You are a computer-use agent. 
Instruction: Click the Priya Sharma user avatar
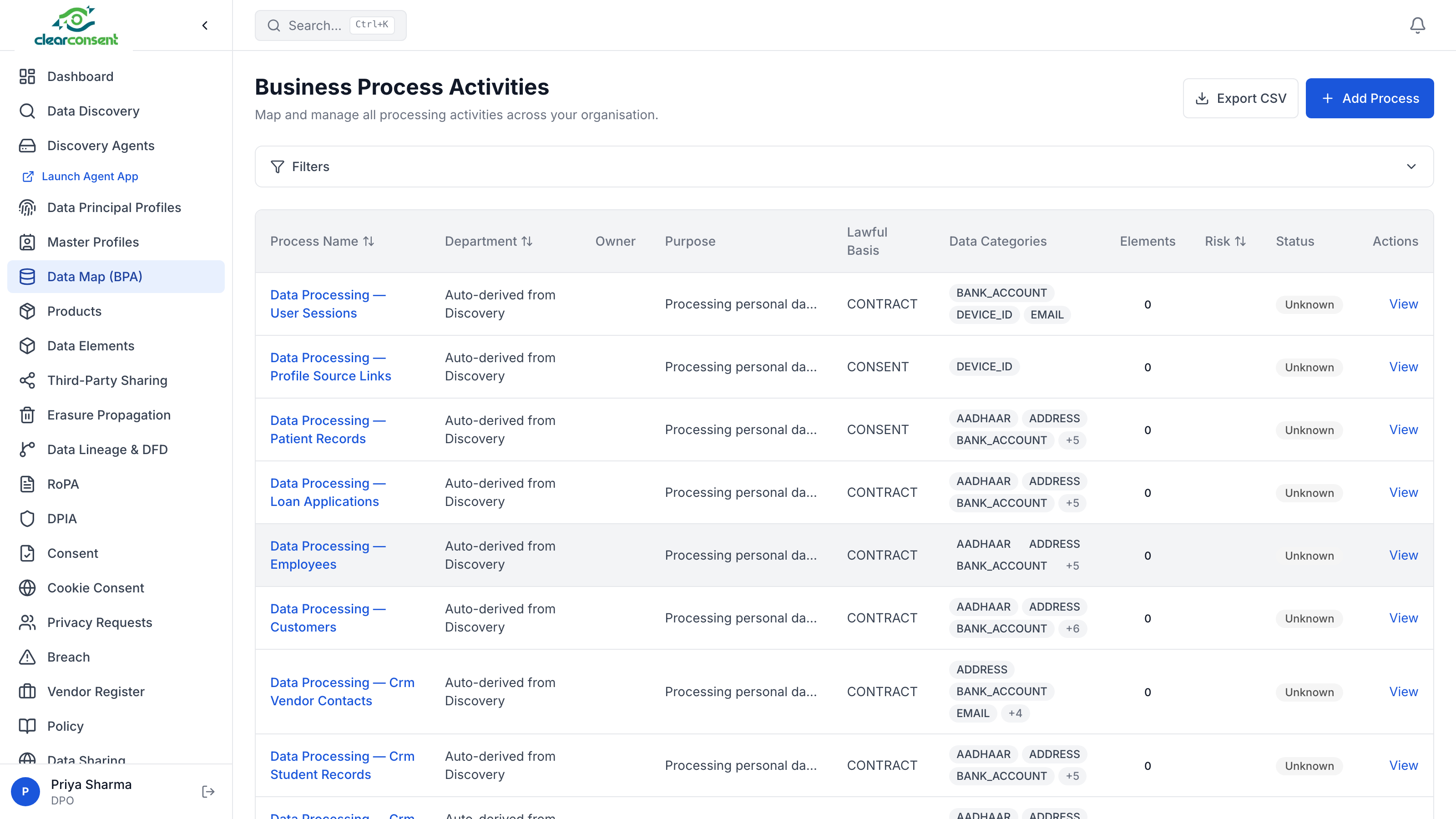25,791
